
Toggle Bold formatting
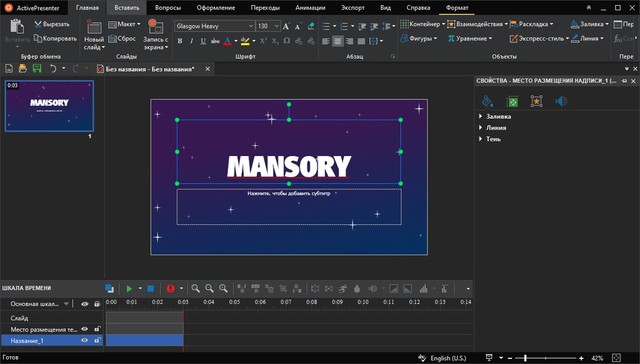pos(180,41)
